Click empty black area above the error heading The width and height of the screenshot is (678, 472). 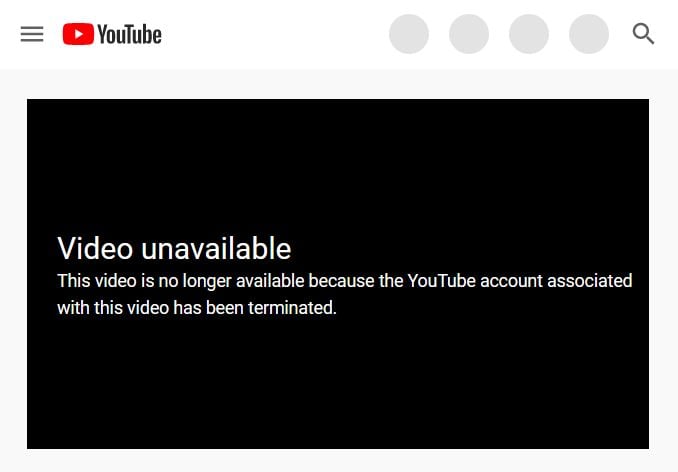tap(338, 164)
